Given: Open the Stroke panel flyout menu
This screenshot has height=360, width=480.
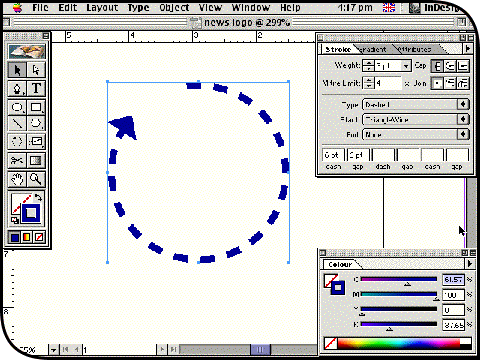Looking at the screenshot, I should (468, 49).
